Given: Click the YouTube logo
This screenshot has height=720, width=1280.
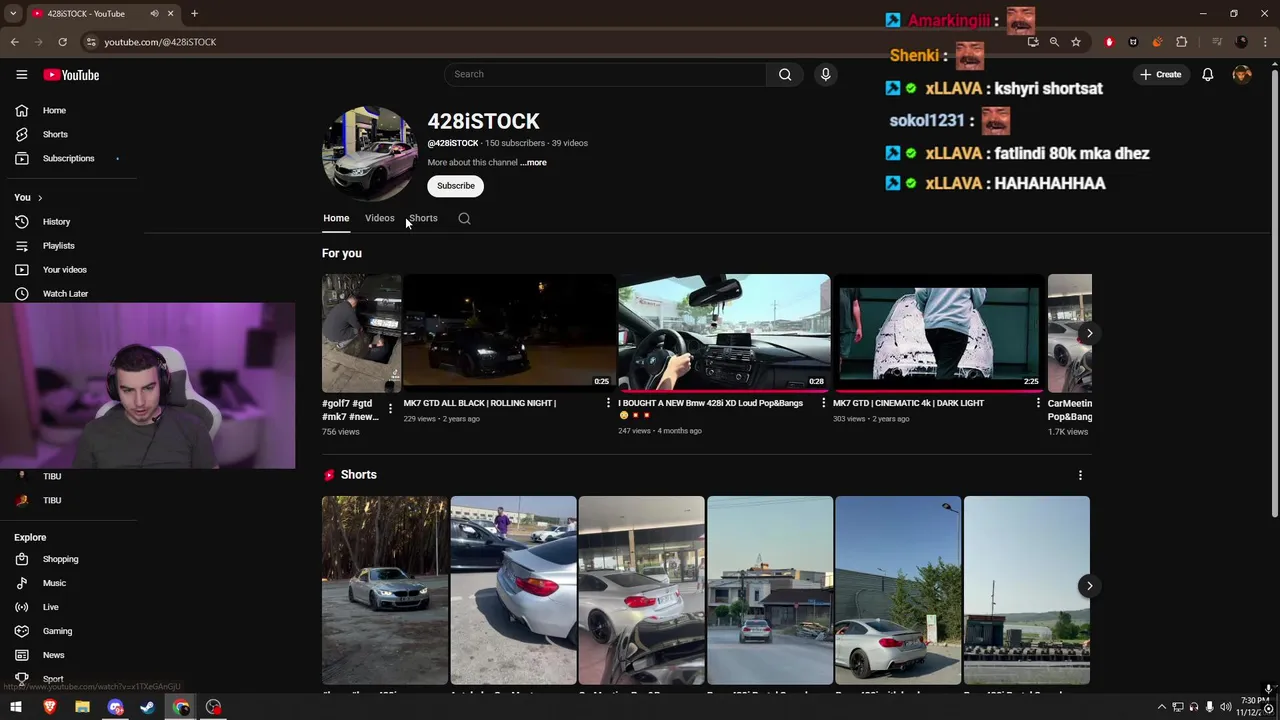Looking at the screenshot, I should click(71, 75).
